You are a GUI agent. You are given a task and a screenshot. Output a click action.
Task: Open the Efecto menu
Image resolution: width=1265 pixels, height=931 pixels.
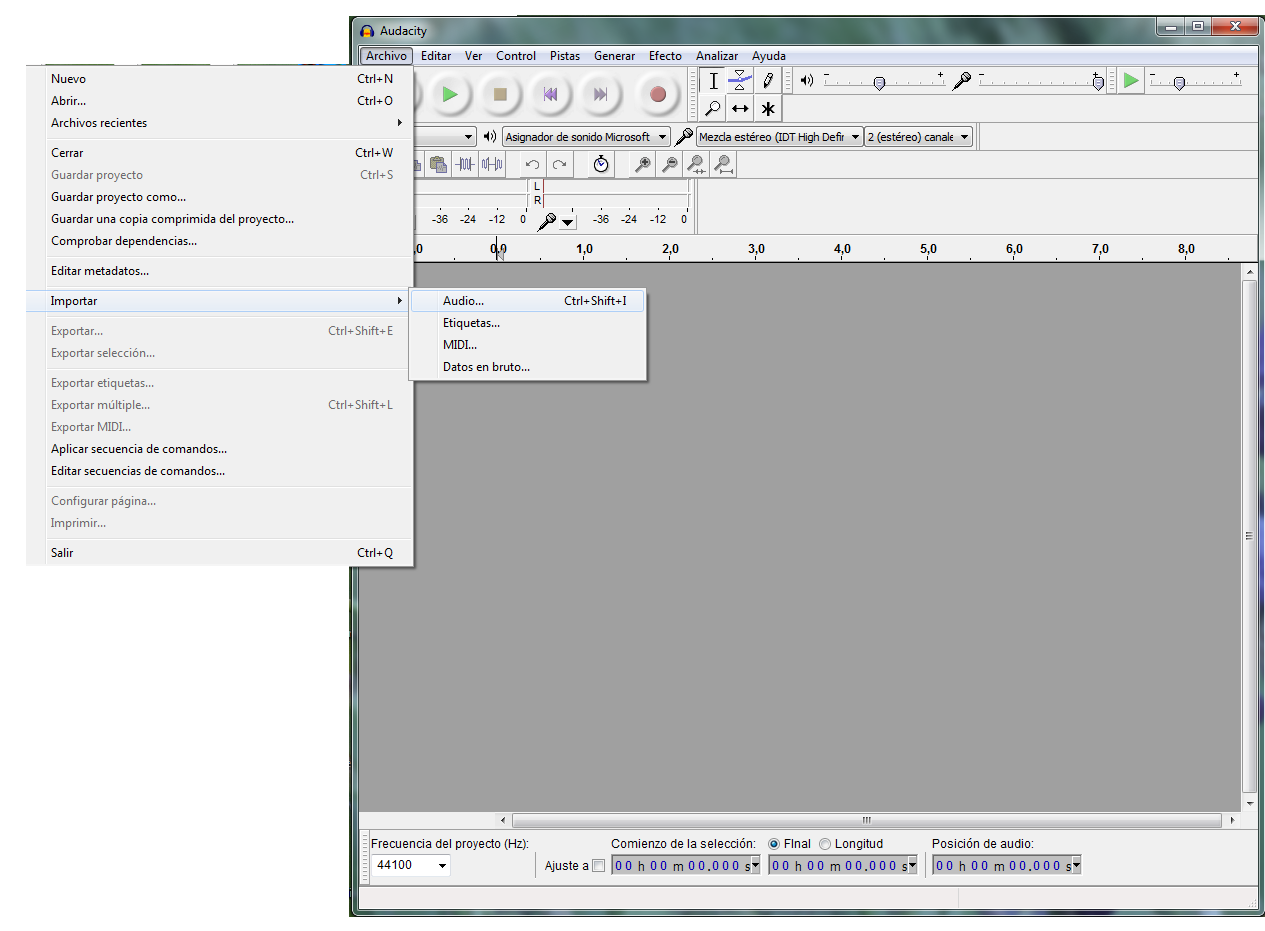pyautogui.click(x=665, y=56)
